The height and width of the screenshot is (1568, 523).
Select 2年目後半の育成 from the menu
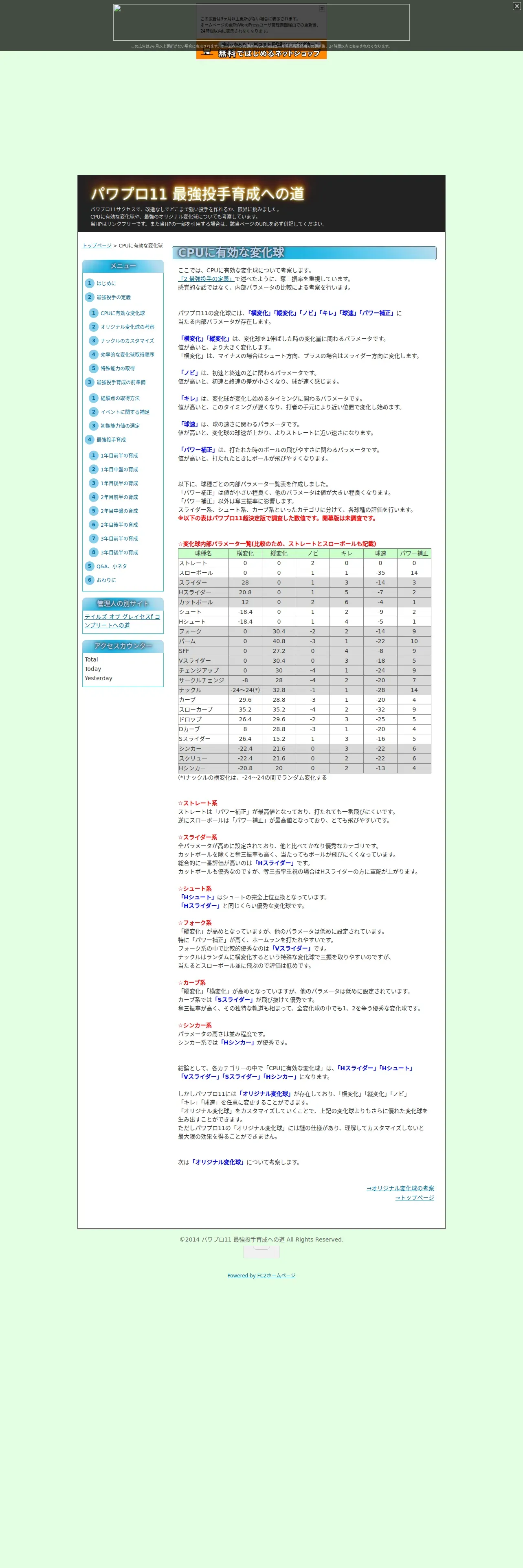click(x=119, y=525)
